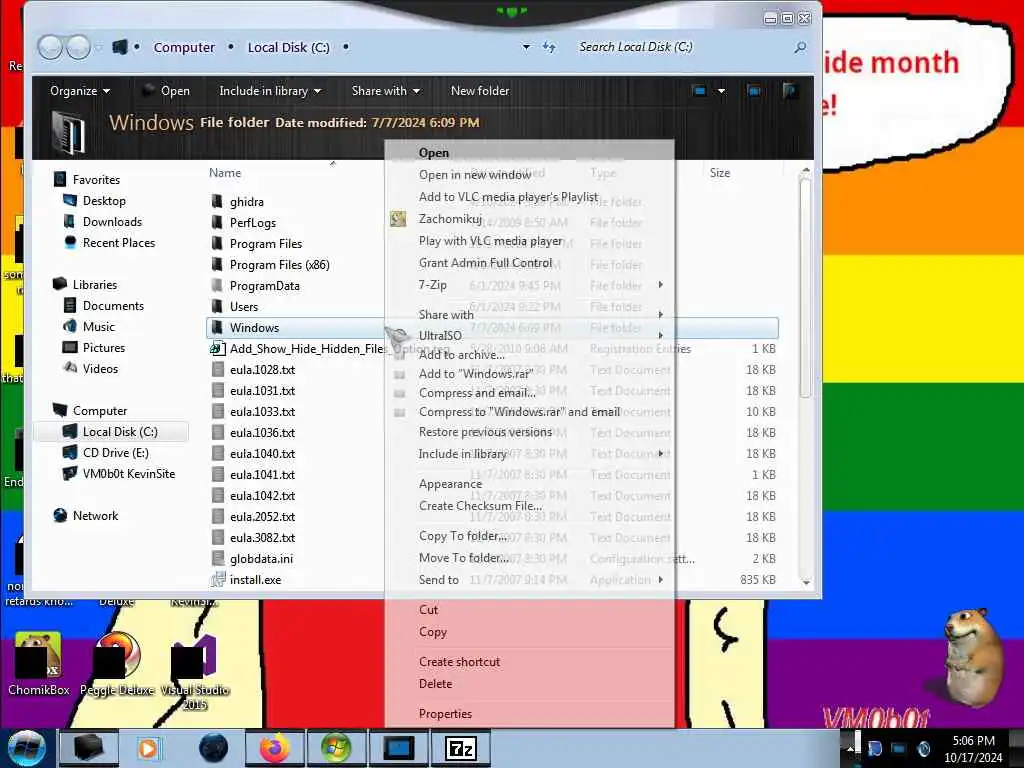This screenshot has height=768, width=1024.
Task: Click the Recent Places icon
Action: (70, 242)
